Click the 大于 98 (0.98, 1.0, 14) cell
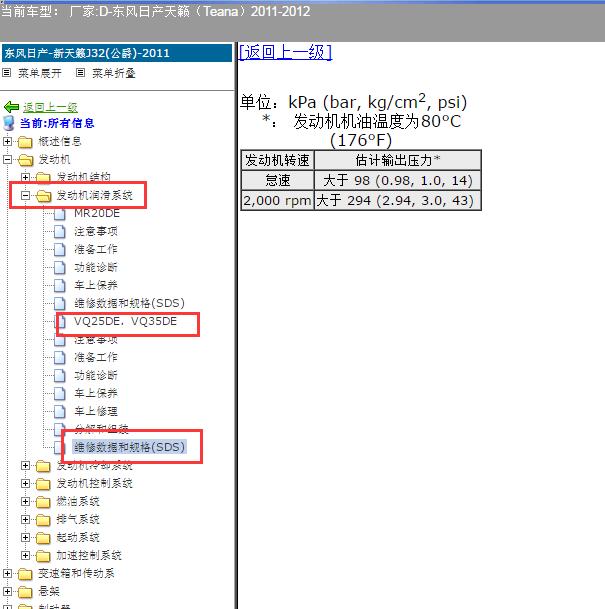Screen dimensions: 605x609 point(398,180)
